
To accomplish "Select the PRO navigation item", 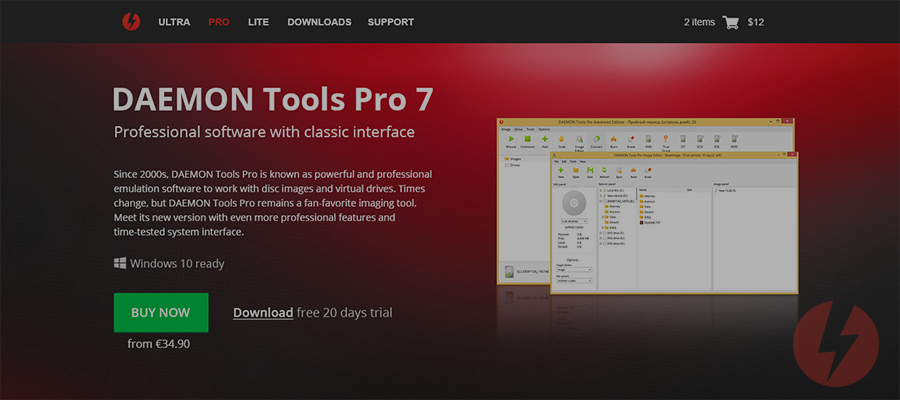I will pos(219,22).
